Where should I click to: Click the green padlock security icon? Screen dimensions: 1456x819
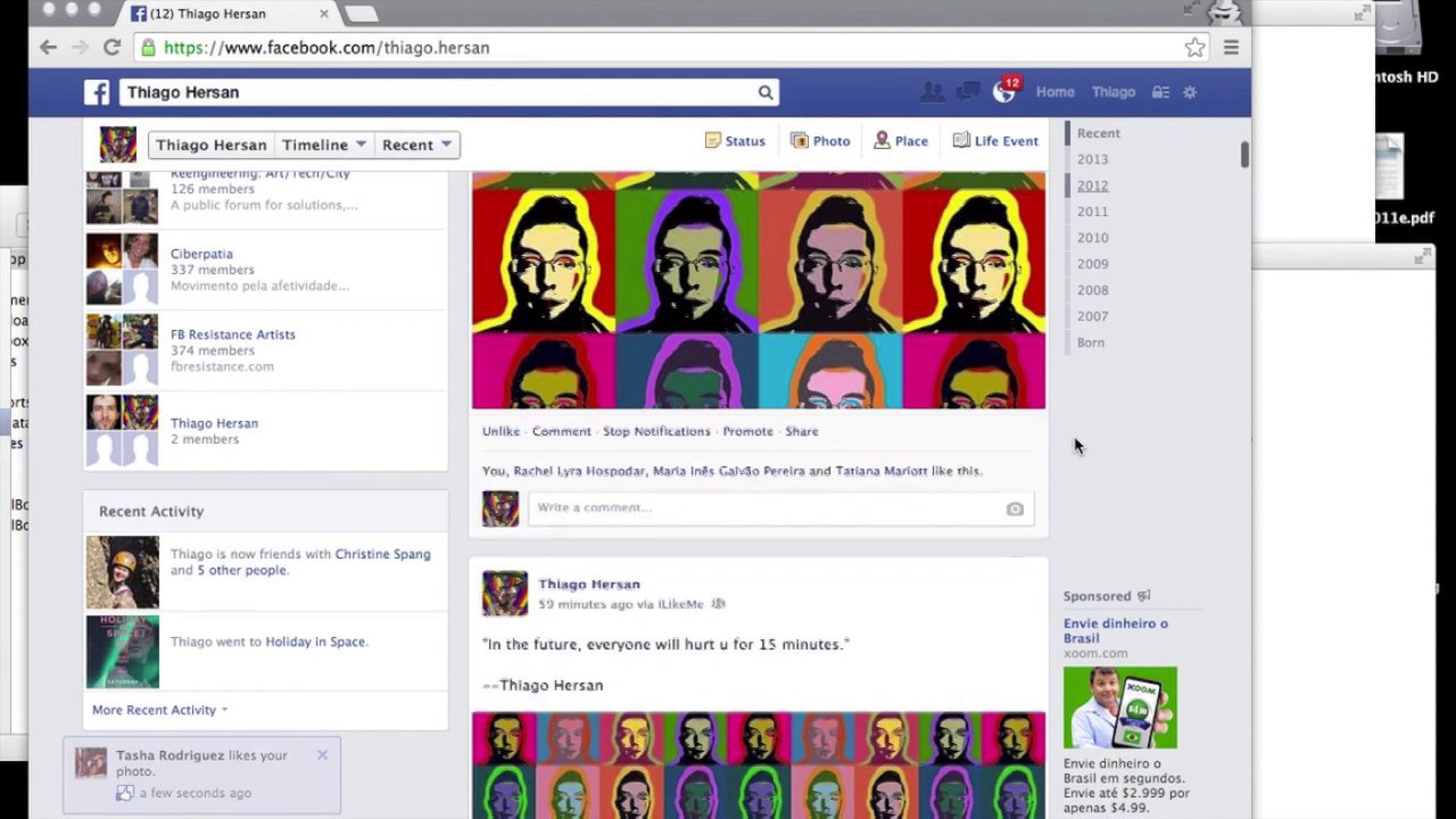[x=148, y=47]
